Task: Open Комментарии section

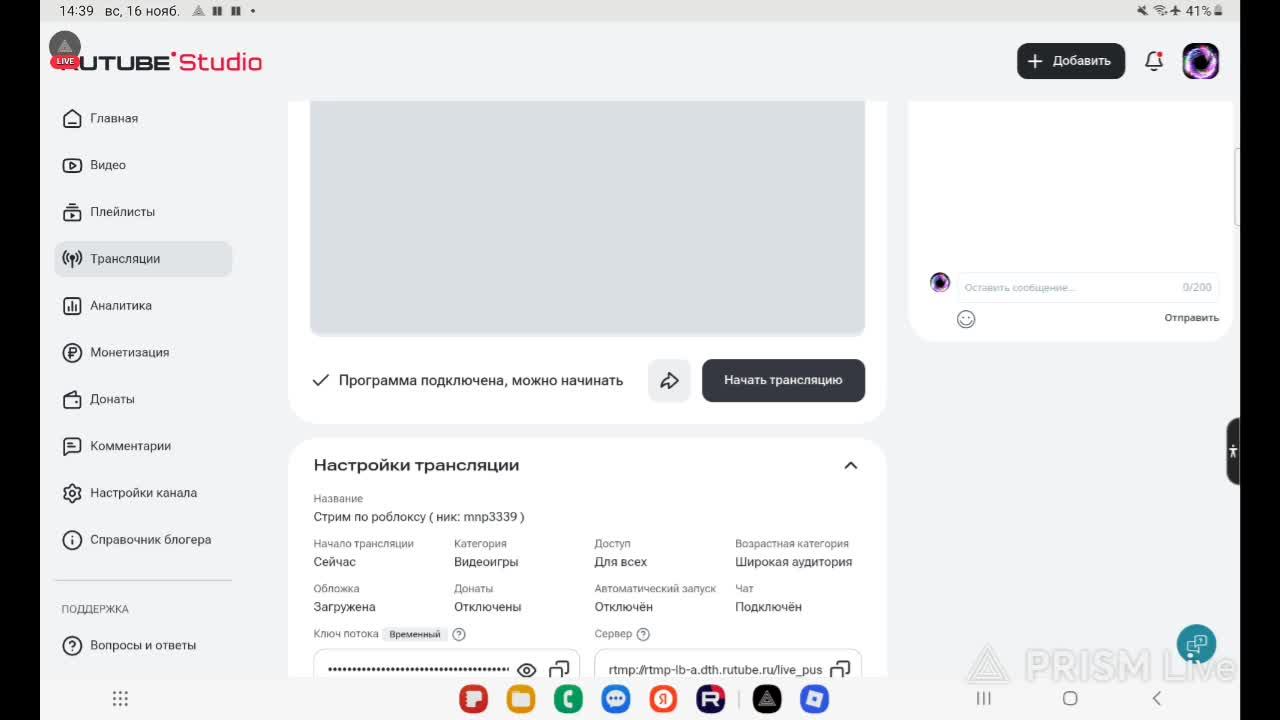Action: point(130,446)
